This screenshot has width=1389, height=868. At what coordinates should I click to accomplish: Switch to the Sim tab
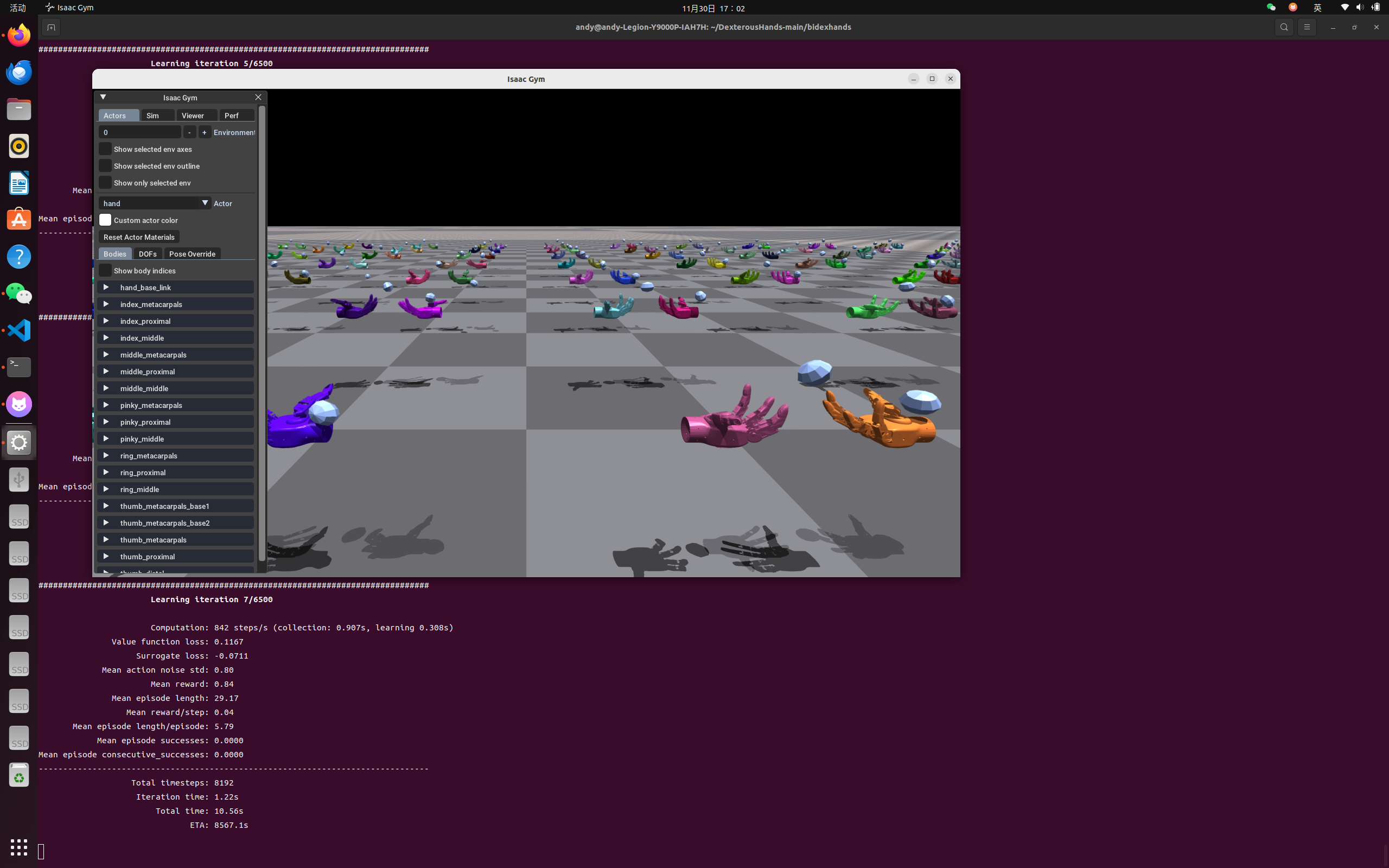coord(158,116)
